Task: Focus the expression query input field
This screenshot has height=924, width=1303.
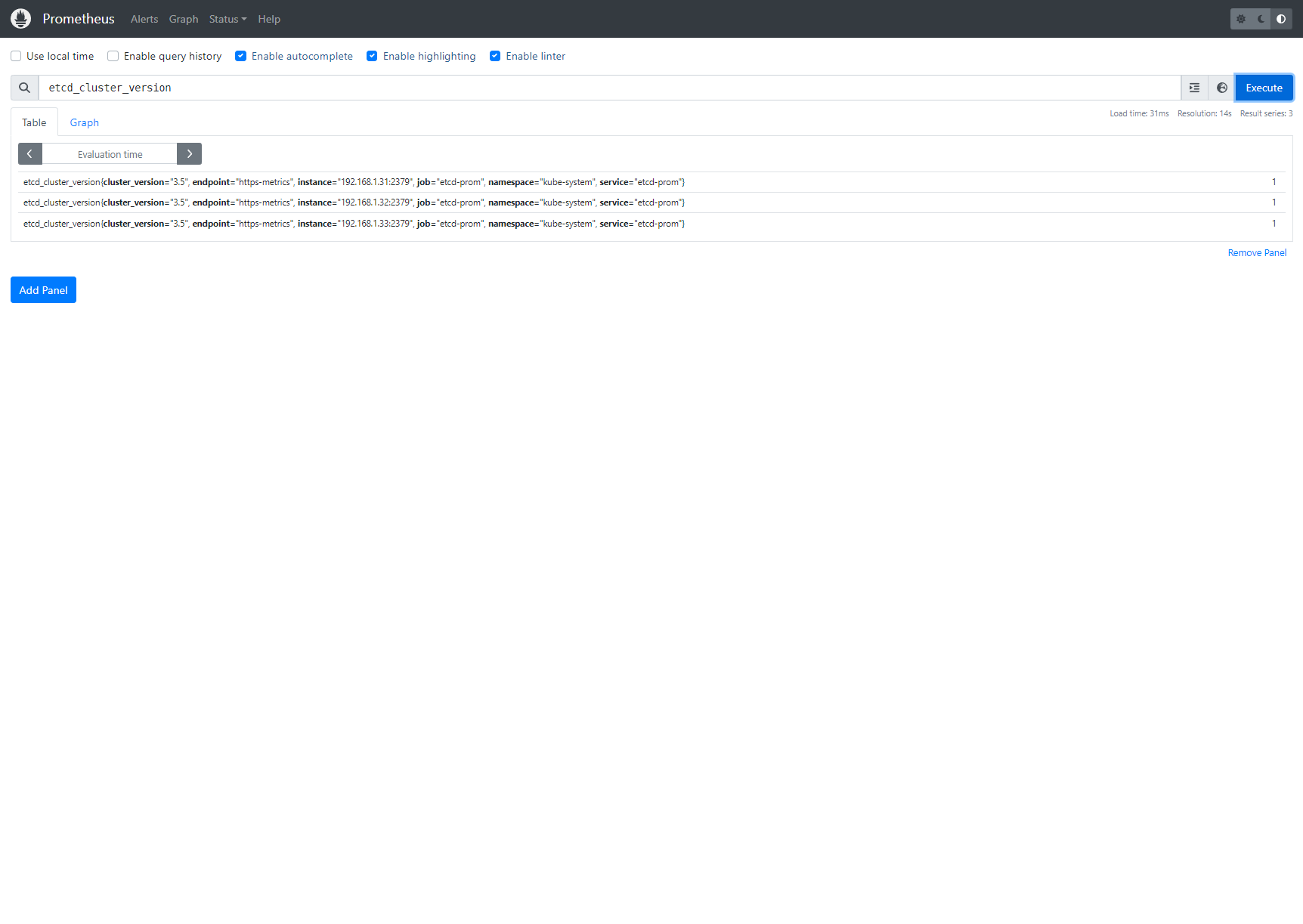Action: point(610,88)
